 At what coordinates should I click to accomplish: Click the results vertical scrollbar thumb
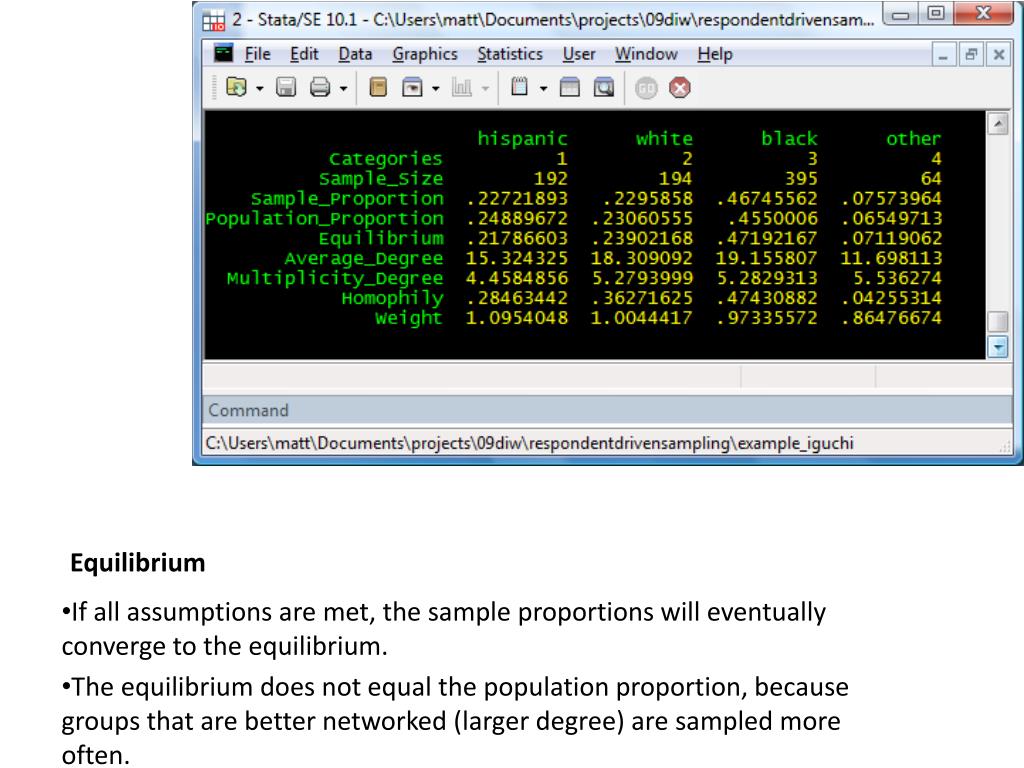pyautogui.click(x=998, y=322)
